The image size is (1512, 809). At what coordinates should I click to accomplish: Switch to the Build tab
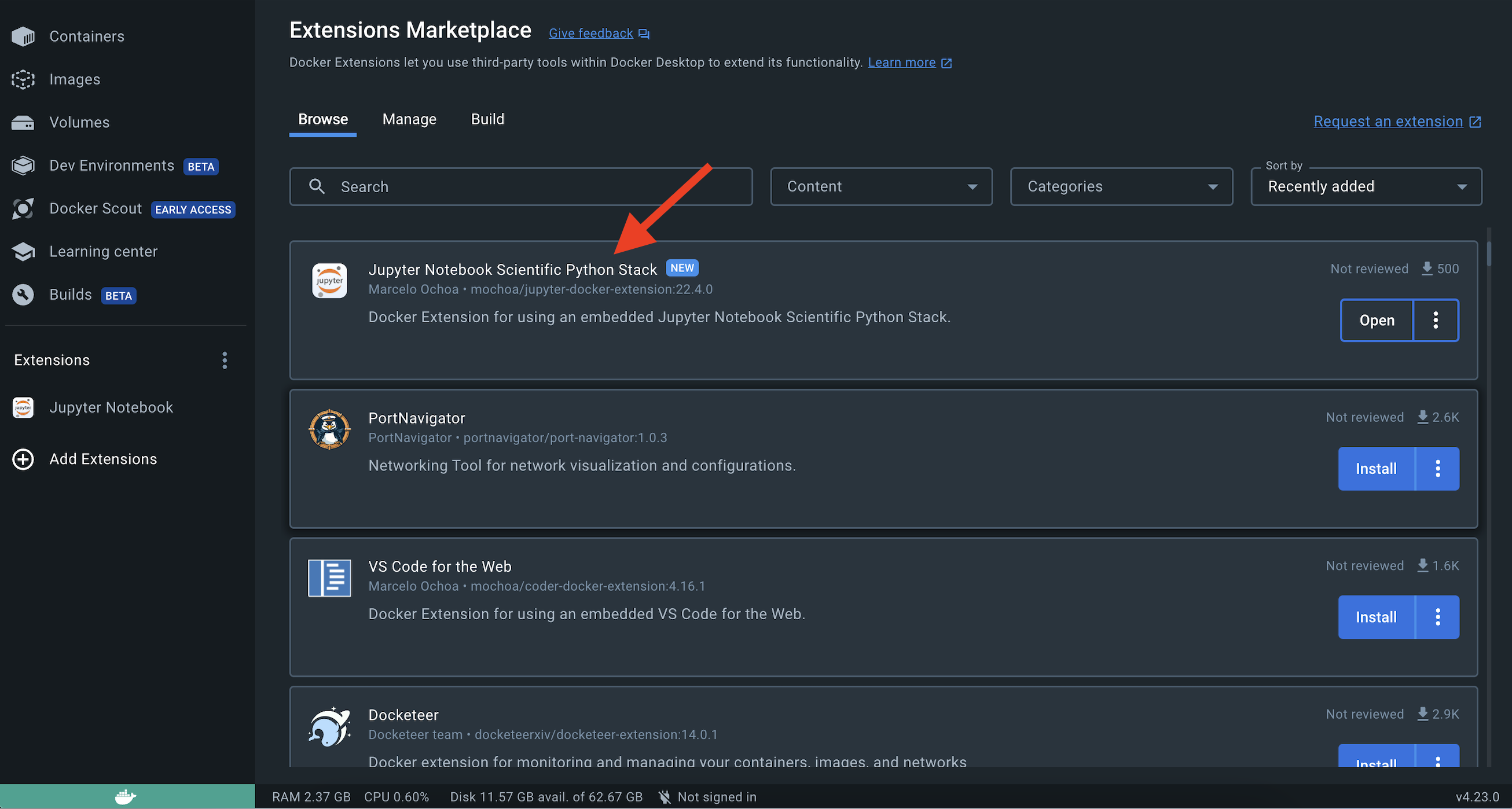coord(487,119)
